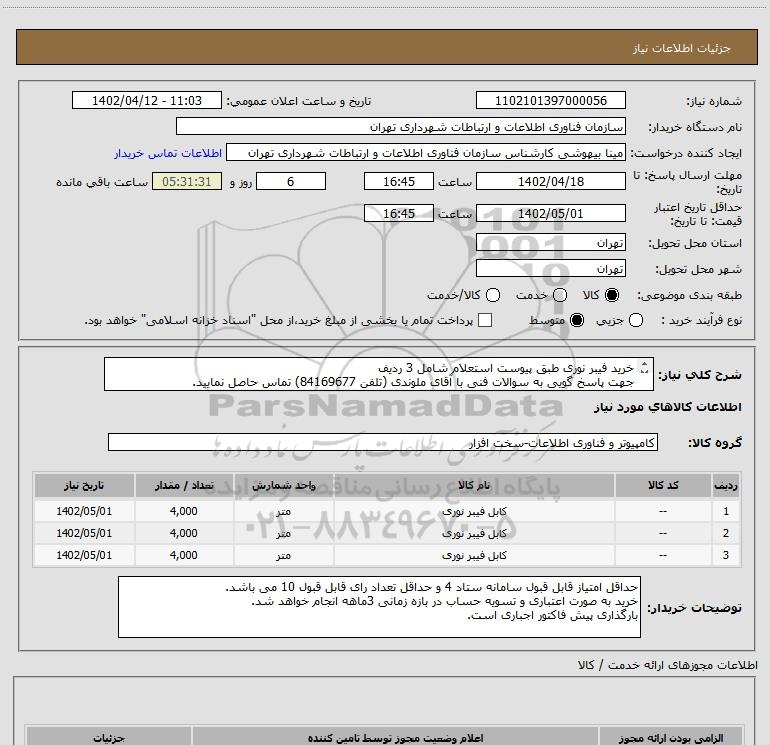
Task: Click the جزئیات permits column header
Action: (109, 738)
